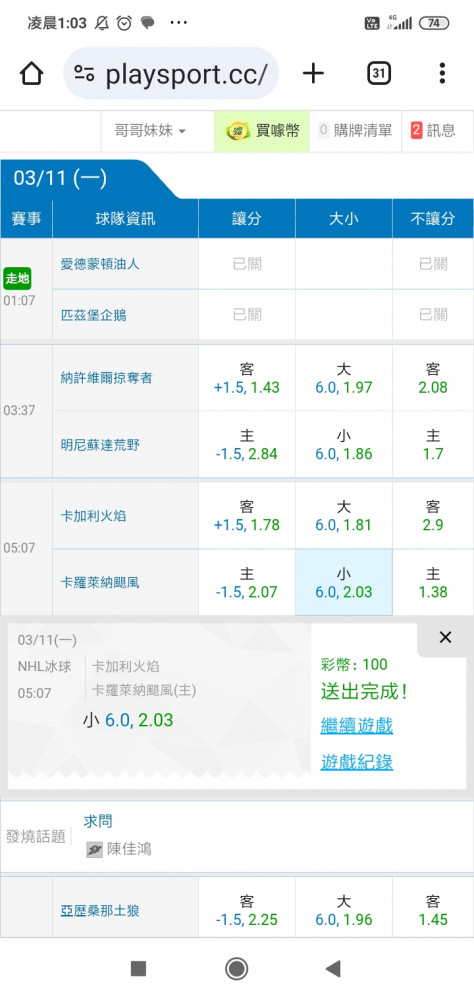Select 主 1.7 moneyline for 明尼蘇達荒野
Screen dimensions: 474x1000
433,445
